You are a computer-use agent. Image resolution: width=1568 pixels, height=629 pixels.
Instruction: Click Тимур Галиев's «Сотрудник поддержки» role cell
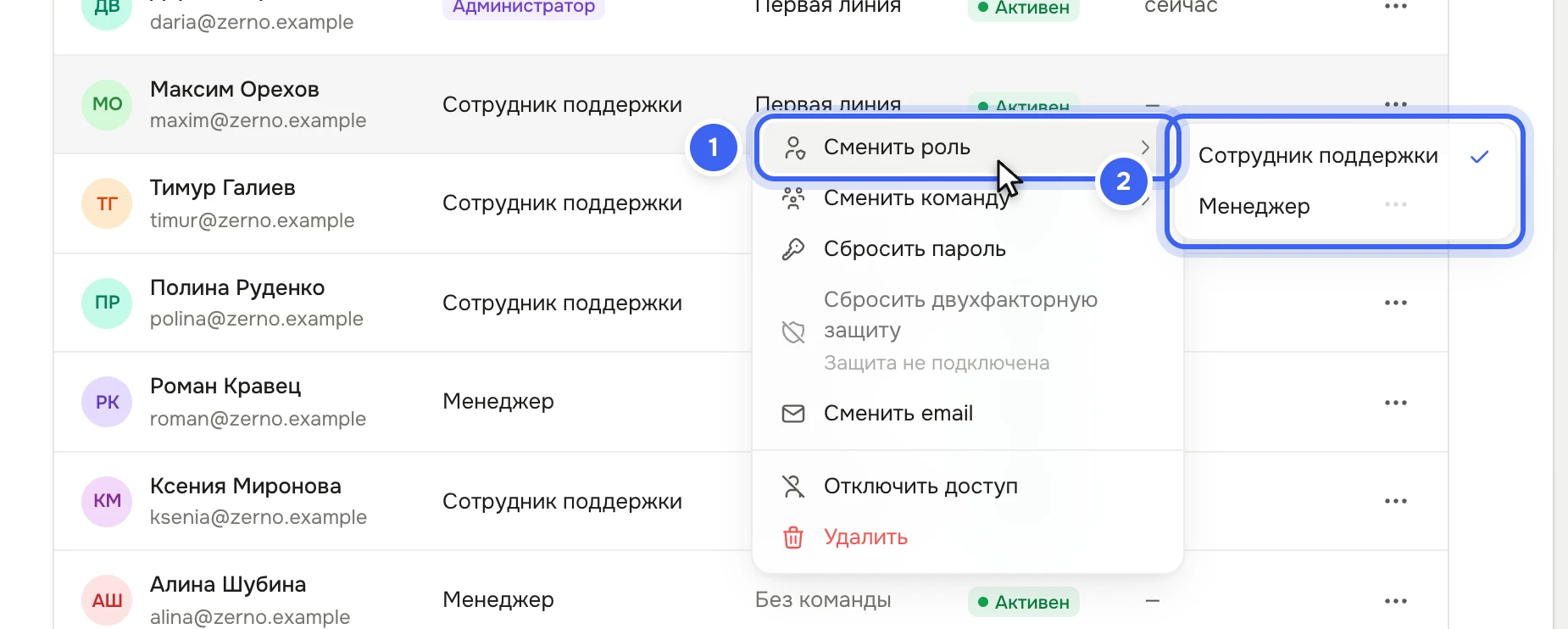(562, 203)
